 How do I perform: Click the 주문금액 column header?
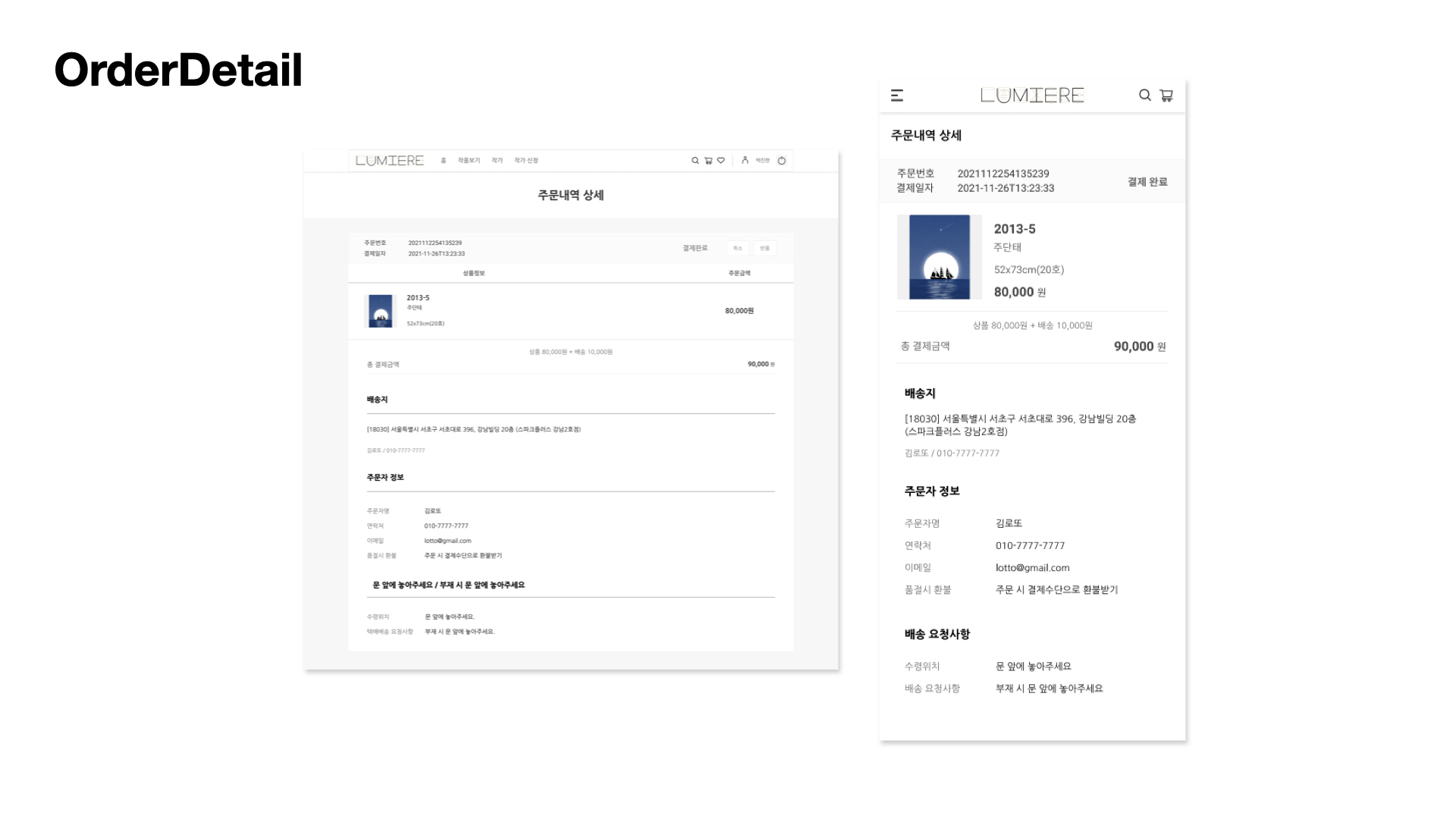pyautogui.click(x=739, y=273)
